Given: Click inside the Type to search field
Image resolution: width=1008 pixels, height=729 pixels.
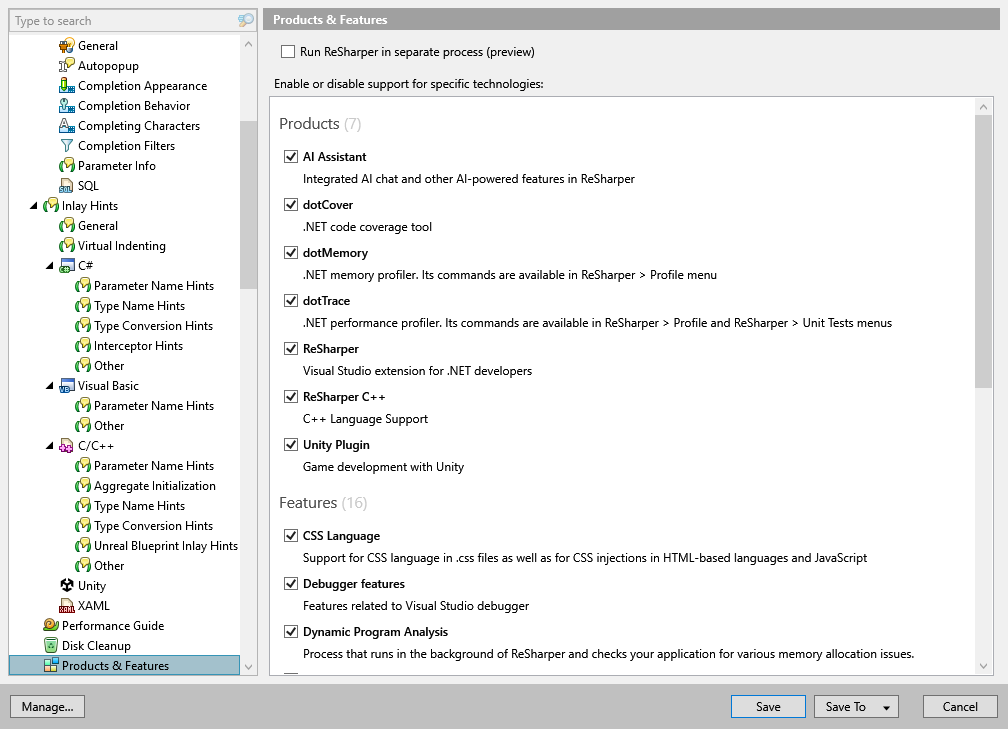Looking at the screenshot, I should coord(110,20).
